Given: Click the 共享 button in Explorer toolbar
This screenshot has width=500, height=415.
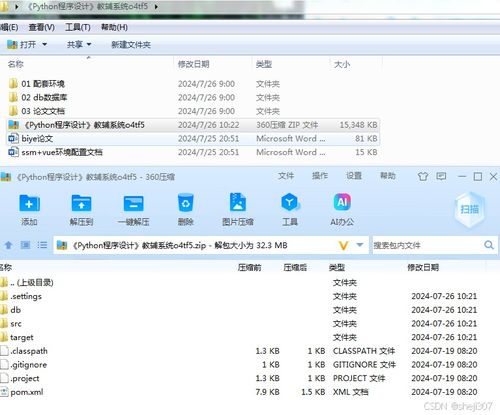Looking at the screenshot, I should 75,44.
